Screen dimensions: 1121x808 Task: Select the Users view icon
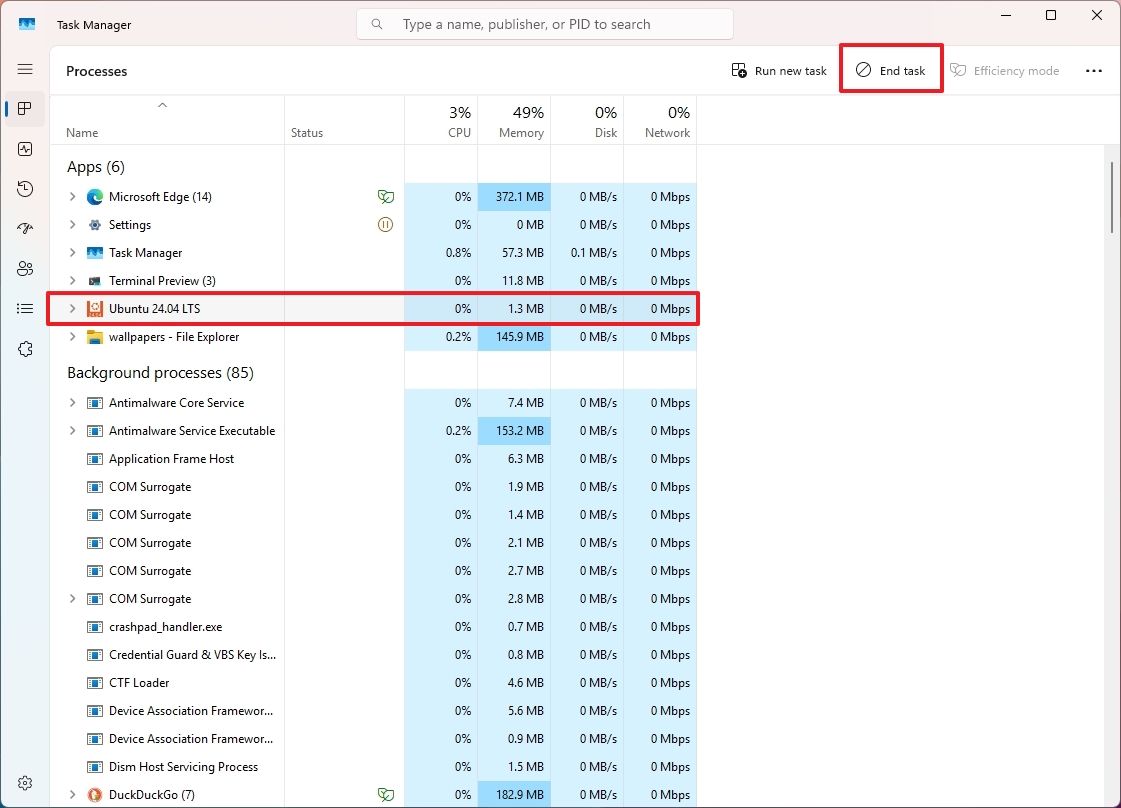click(x=25, y=268)
